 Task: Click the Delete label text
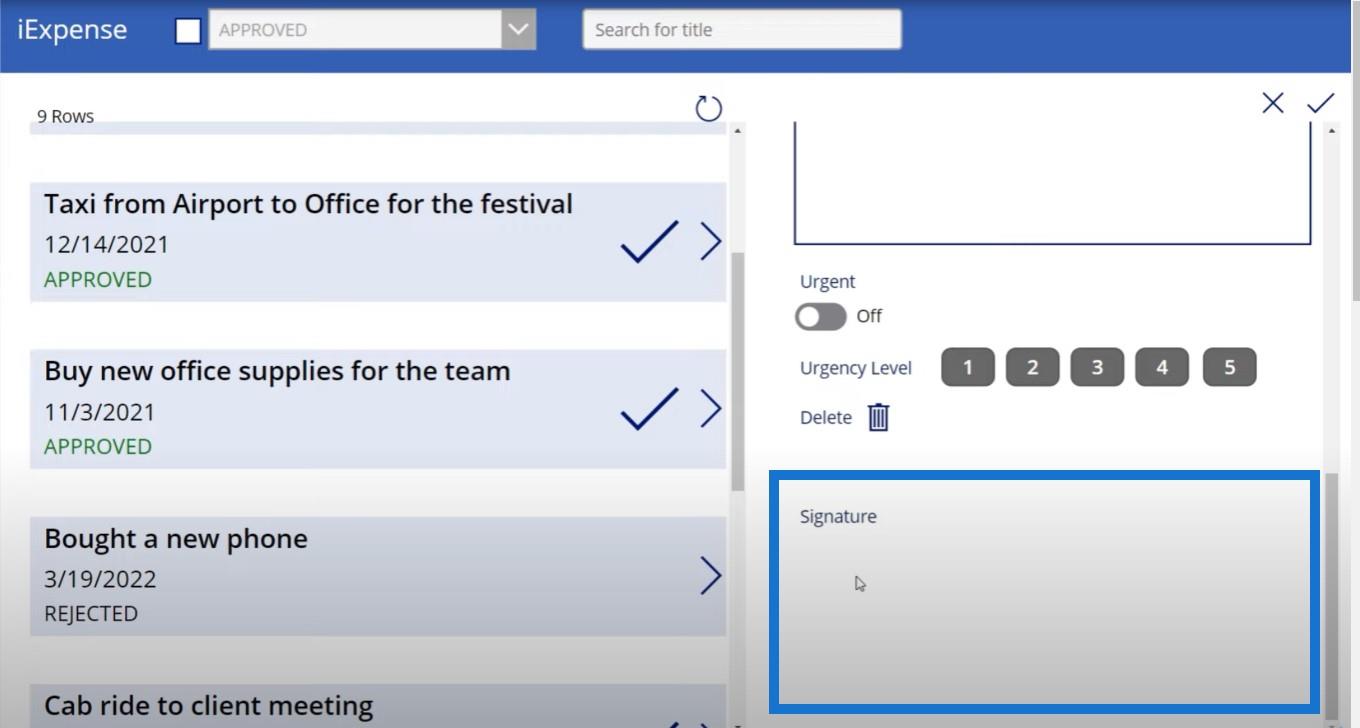[x=826, y=418]
